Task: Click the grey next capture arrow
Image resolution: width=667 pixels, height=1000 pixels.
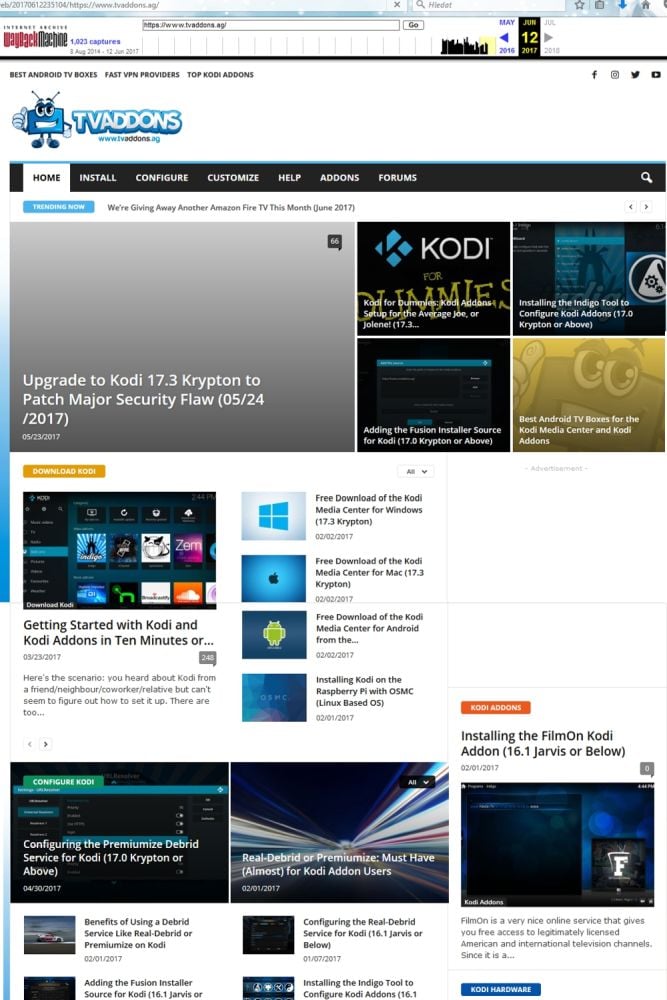Action: (x=548, y=38)
